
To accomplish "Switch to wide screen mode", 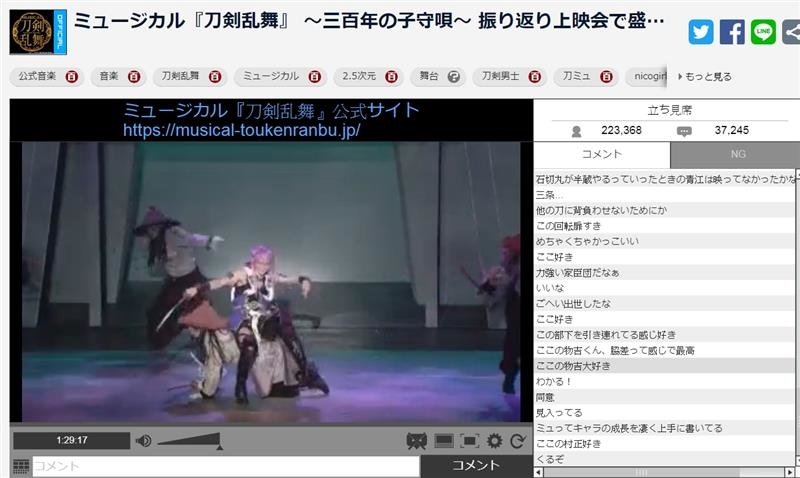I will click(x=444, y=441).
